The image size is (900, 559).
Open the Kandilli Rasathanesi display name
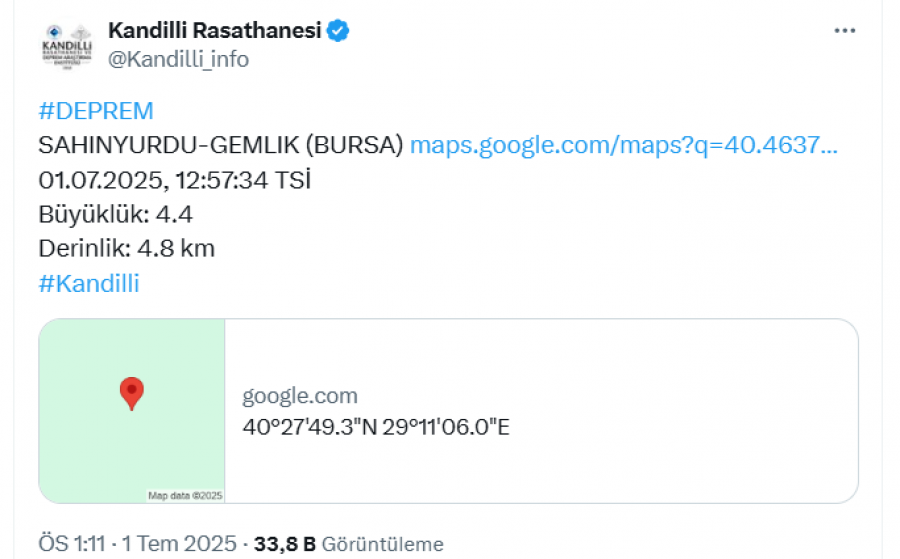tap(215, 30)
